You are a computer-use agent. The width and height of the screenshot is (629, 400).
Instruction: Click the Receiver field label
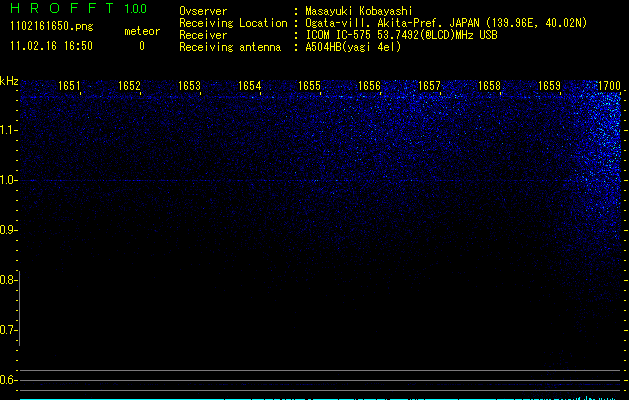(203, 35)
